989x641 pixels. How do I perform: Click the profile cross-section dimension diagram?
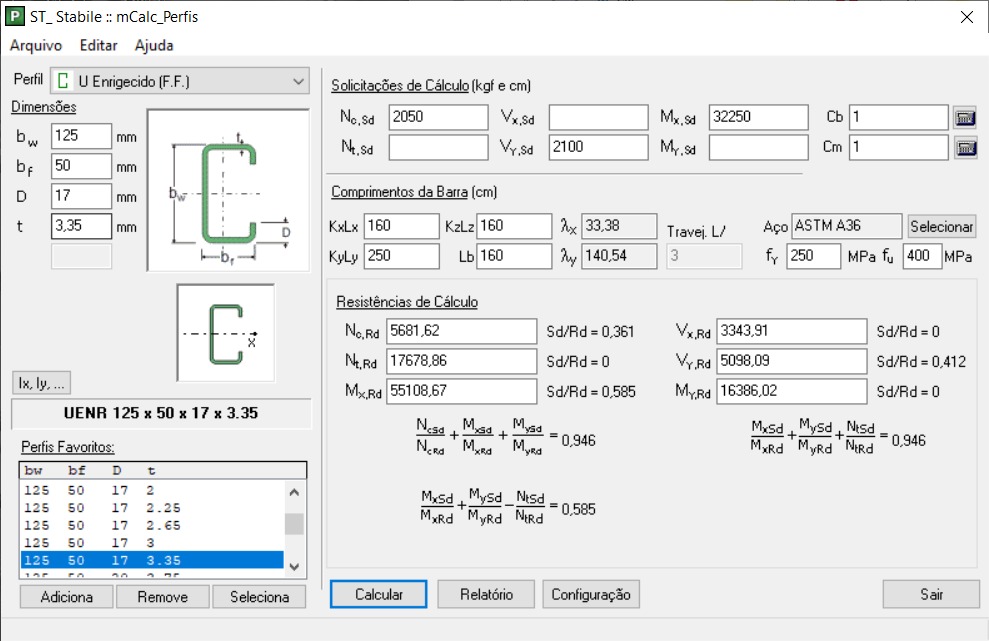click(228, 190)
